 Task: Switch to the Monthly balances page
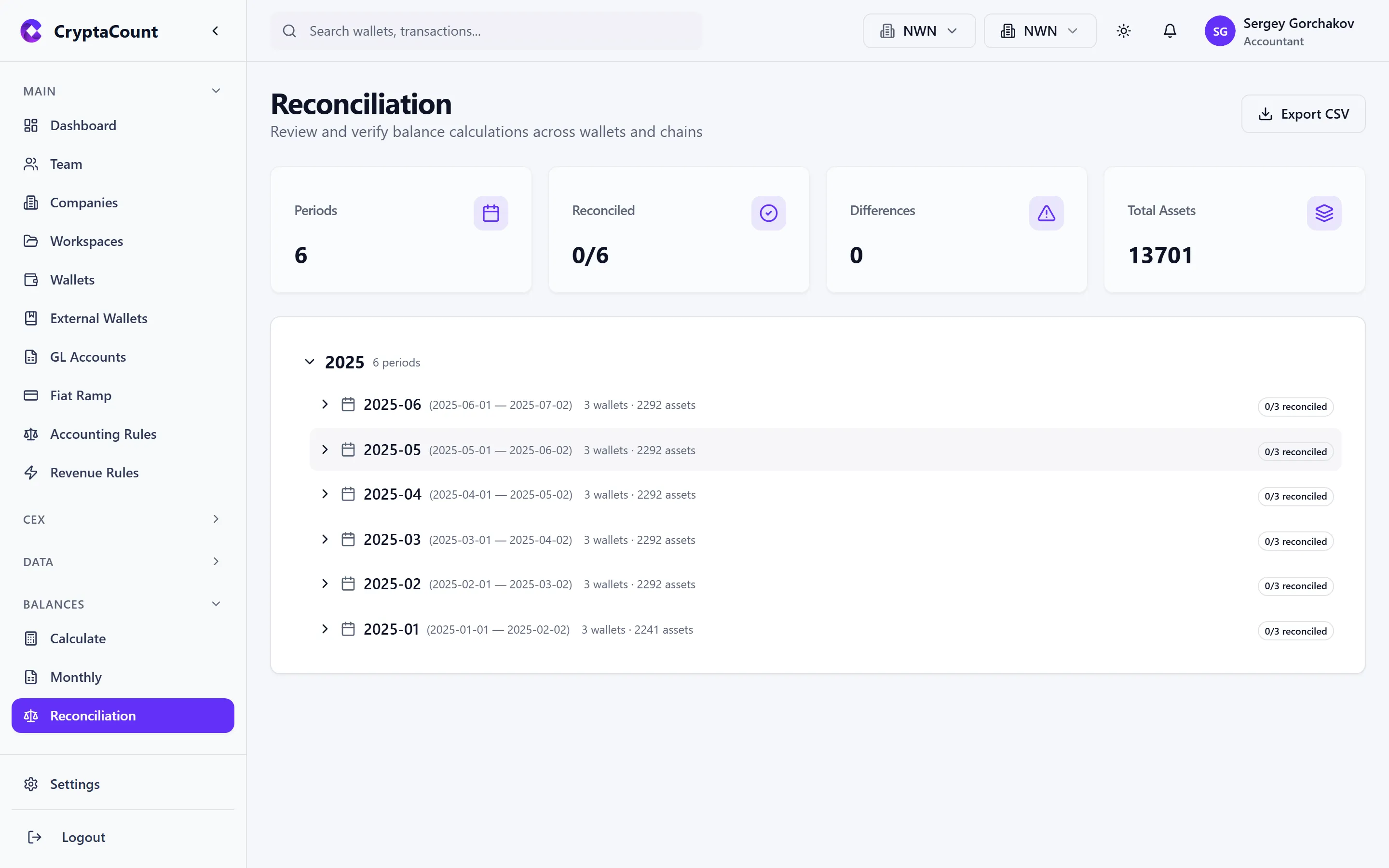75,677
